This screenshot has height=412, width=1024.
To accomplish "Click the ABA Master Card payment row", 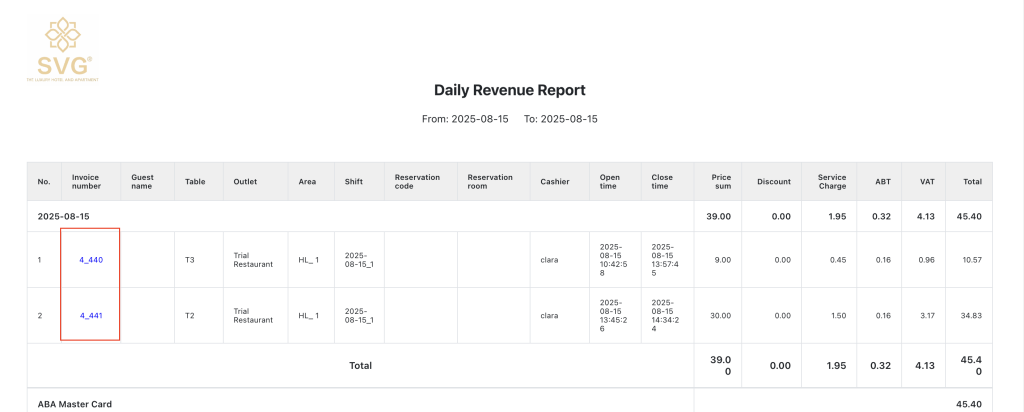I will click(x=75, y=404).
